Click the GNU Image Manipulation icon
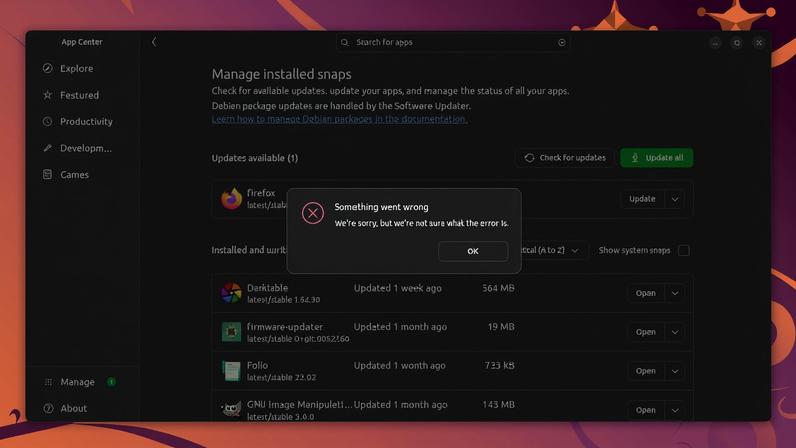796x448 pixels. coord(231,409)
